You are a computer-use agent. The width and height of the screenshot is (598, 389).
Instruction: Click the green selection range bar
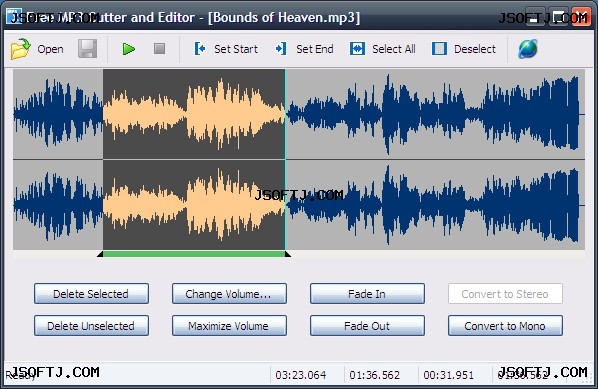click(x=194, y=254)
